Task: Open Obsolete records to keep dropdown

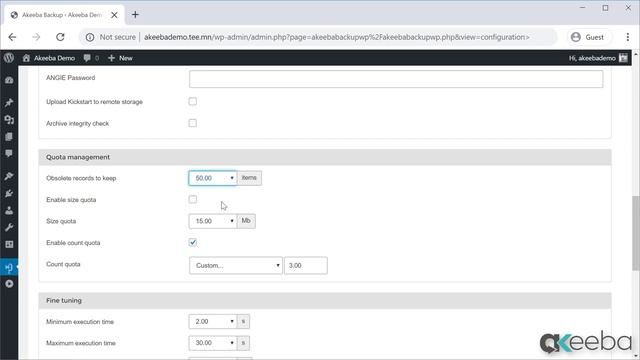Action: pos(213,178)
